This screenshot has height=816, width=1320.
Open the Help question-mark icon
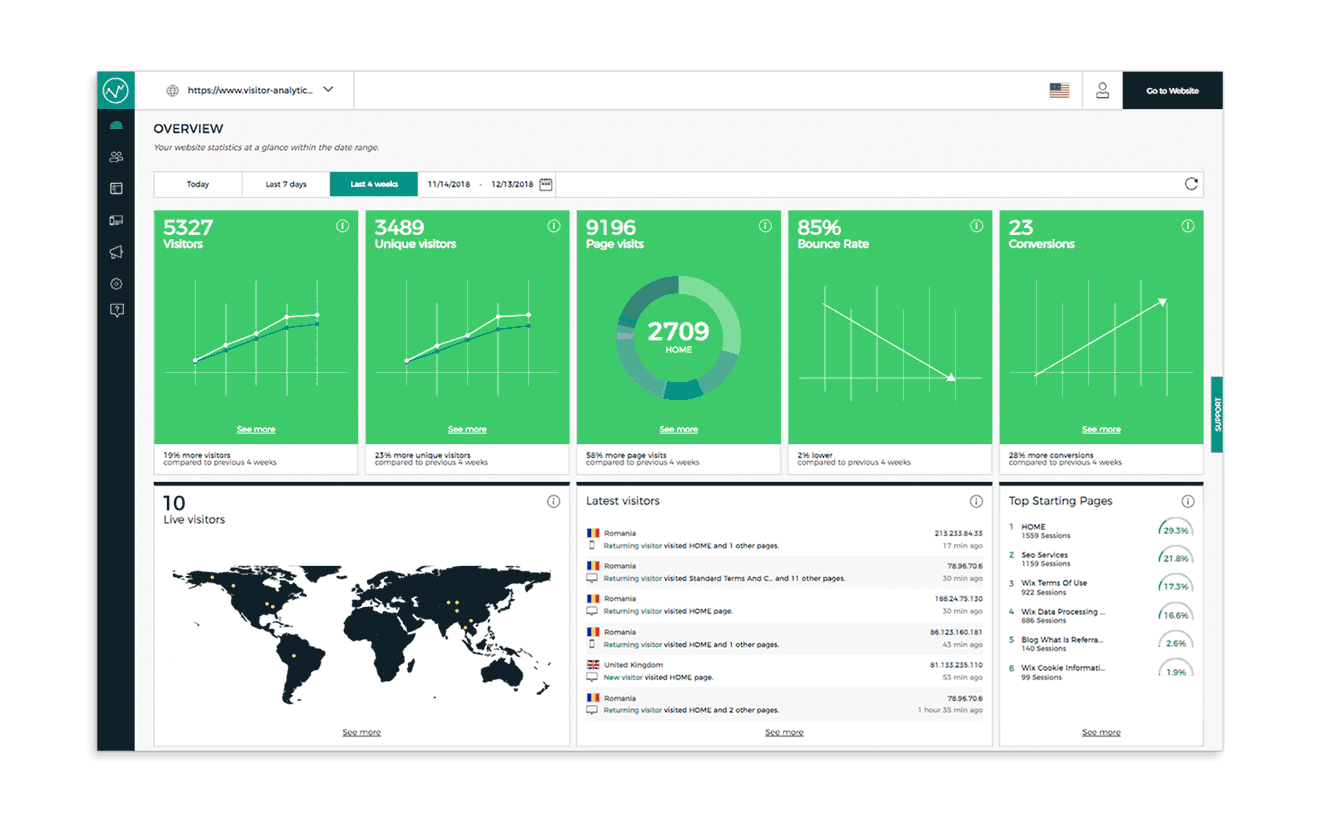[116, 311]
